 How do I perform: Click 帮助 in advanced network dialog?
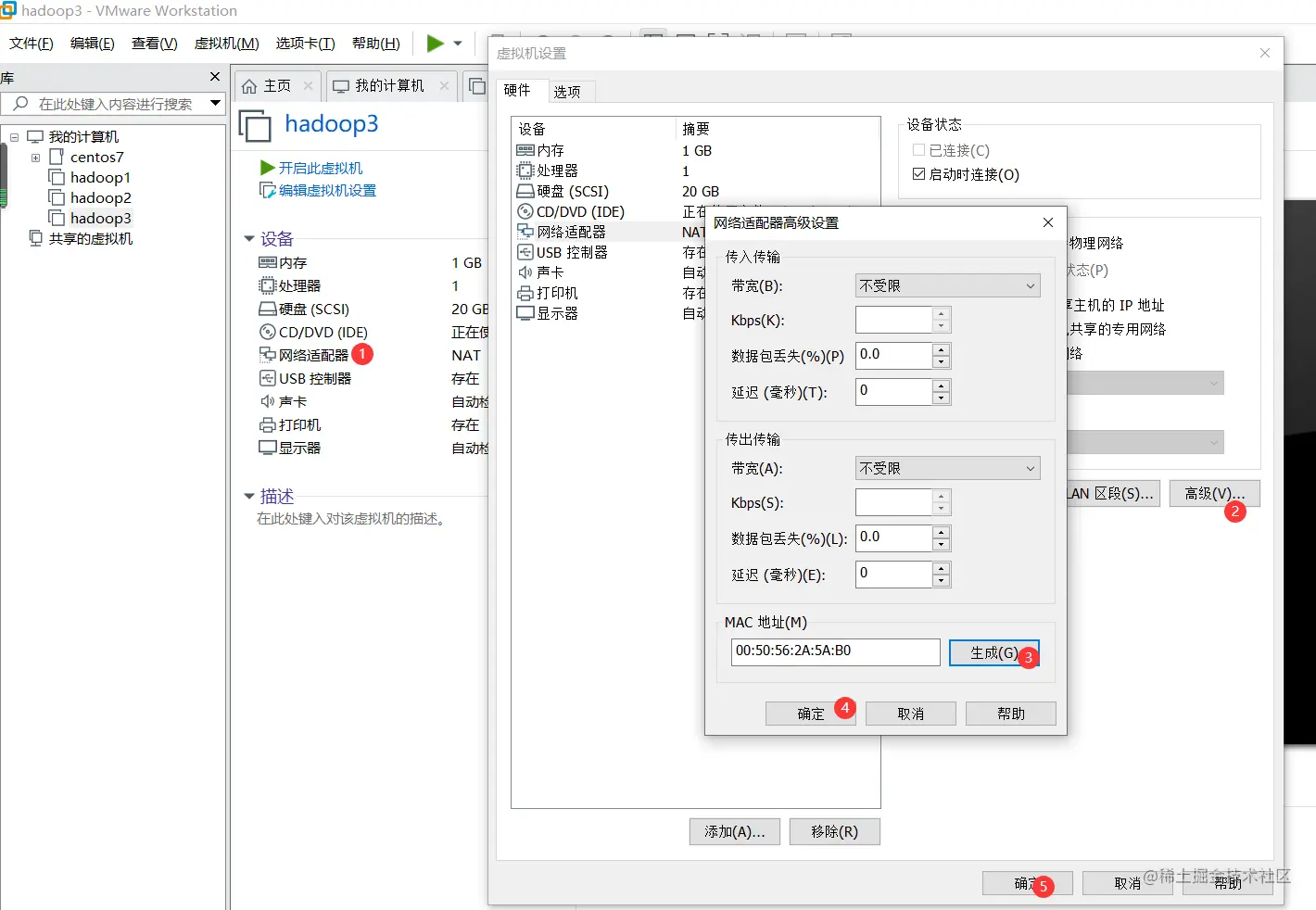click(1011, 714)
